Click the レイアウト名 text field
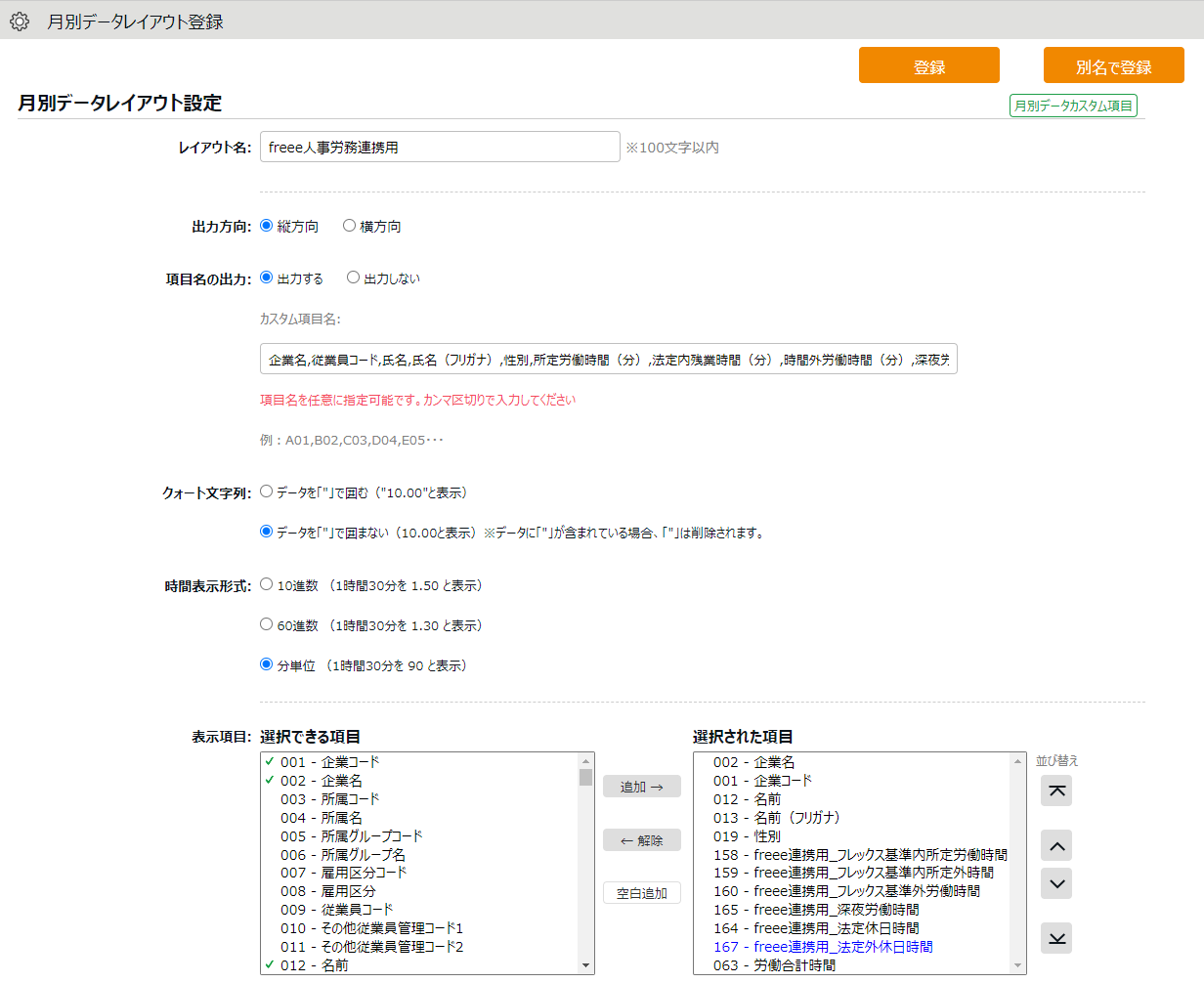This screenshot has width=1204, height=983. pos(440,147)
